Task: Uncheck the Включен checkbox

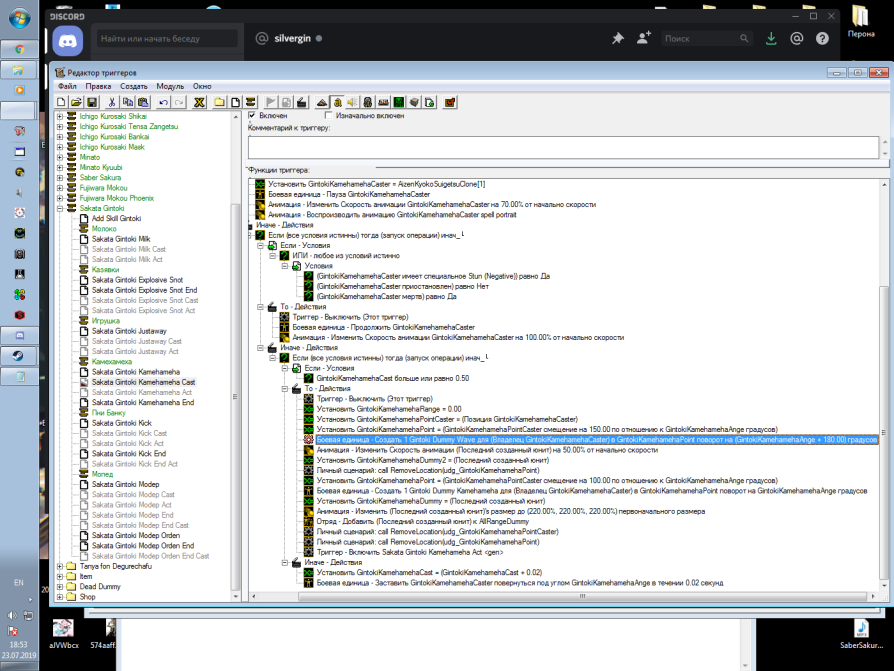Action: (x=252, y=116)
